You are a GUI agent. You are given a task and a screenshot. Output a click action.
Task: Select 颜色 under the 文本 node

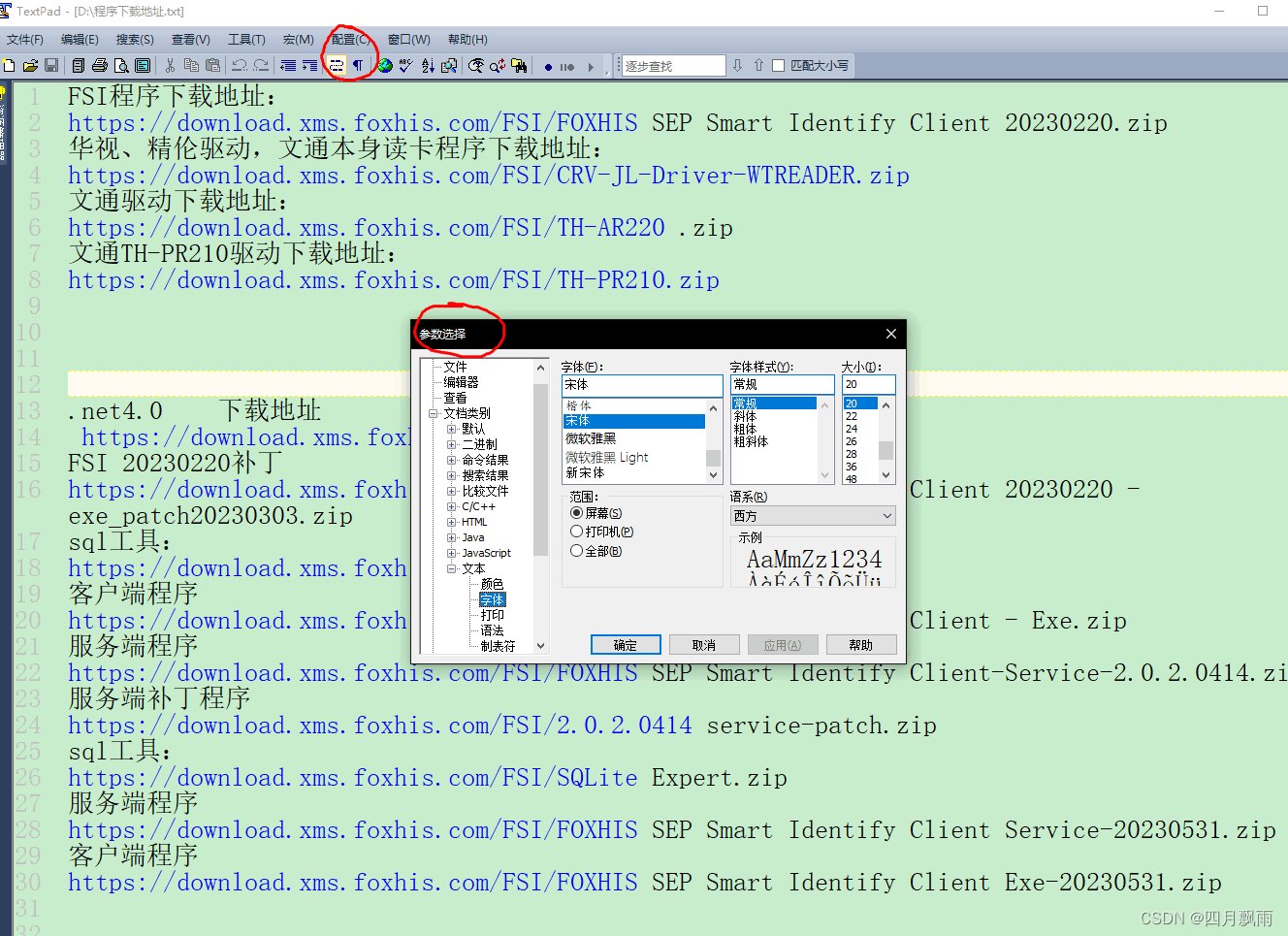[x=493, y=584]
